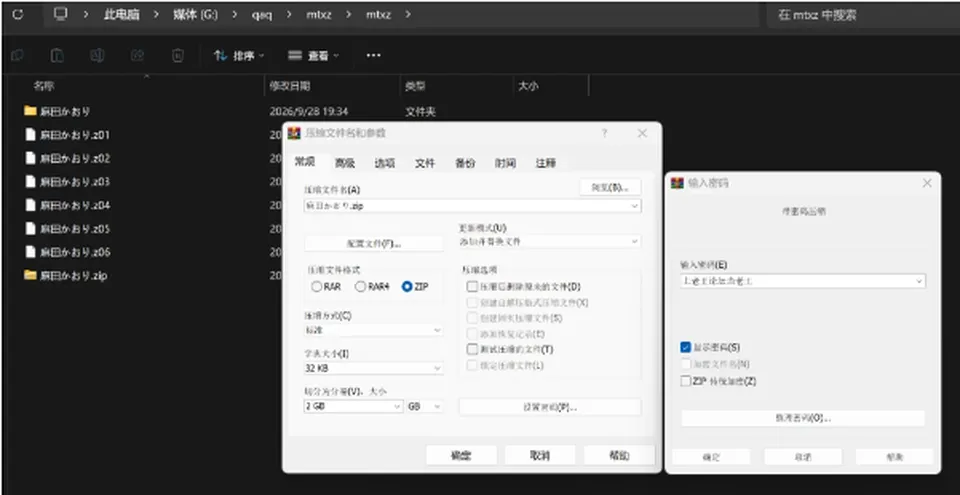The image size is (960, 495).
Task: Confirm the password dialog with 确定
Action: tap(711, 457)
